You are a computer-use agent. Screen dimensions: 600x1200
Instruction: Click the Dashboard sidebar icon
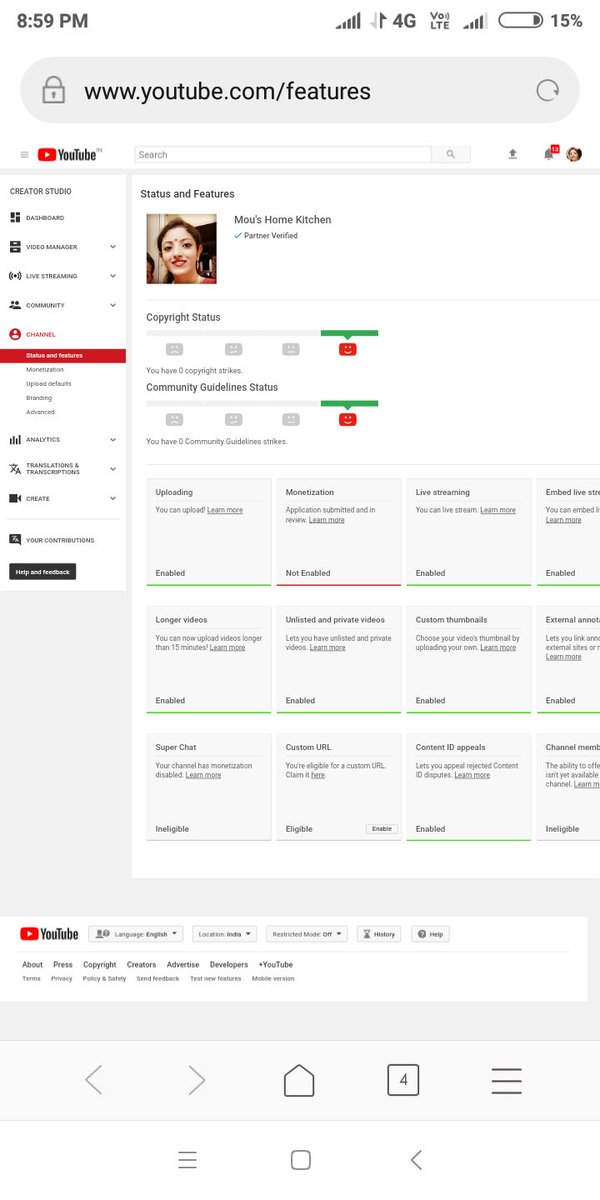tap(15, 217)
